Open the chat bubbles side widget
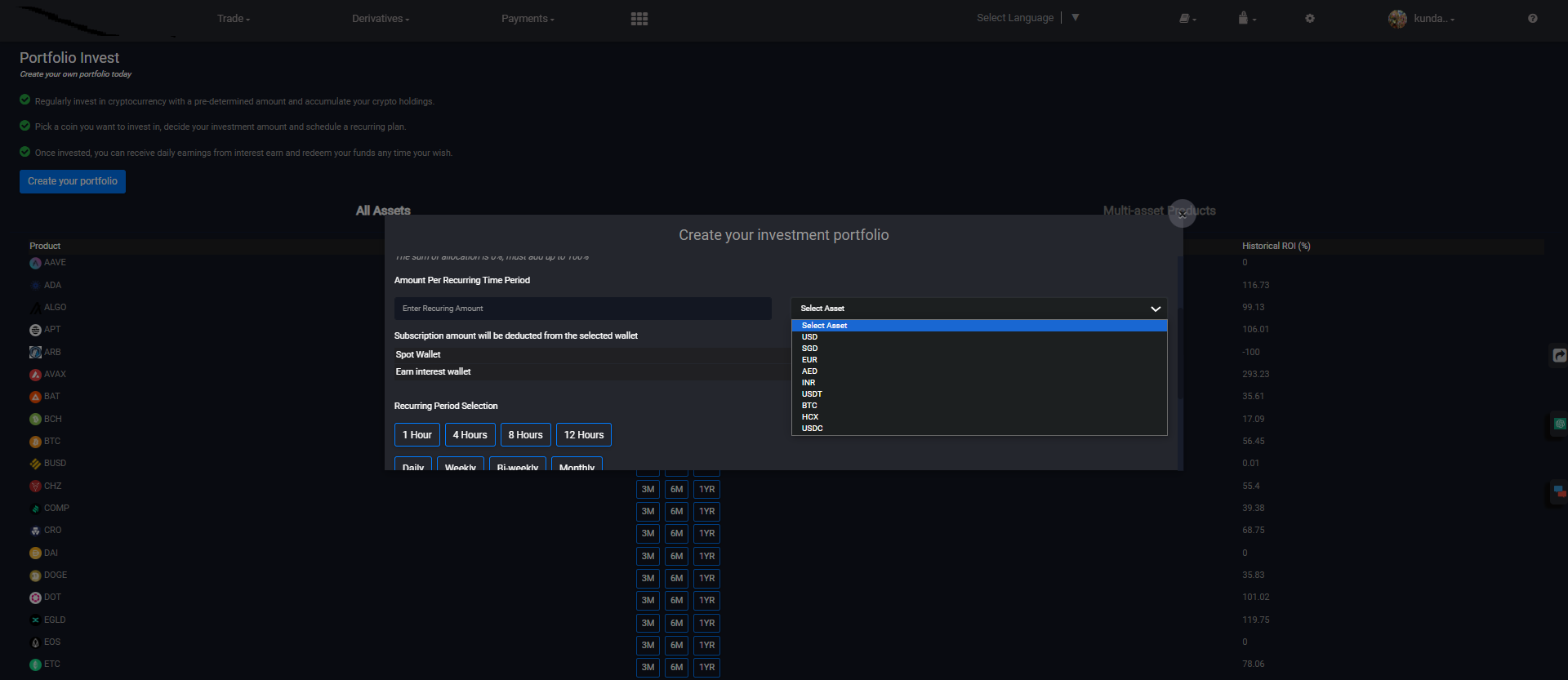 [1559, 491]
